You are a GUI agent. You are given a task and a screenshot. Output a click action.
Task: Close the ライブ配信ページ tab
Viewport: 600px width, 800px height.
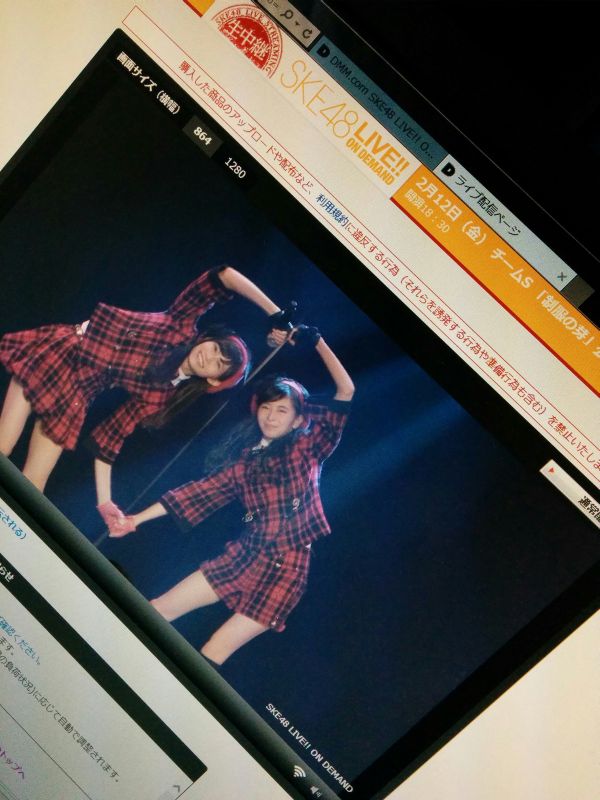pyautogui.click(x=562, y=277)
